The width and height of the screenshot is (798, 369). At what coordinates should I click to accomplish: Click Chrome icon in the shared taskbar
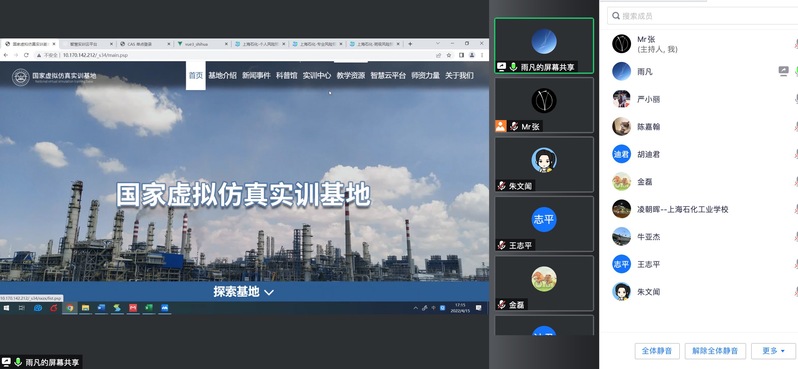click(70, 308)
